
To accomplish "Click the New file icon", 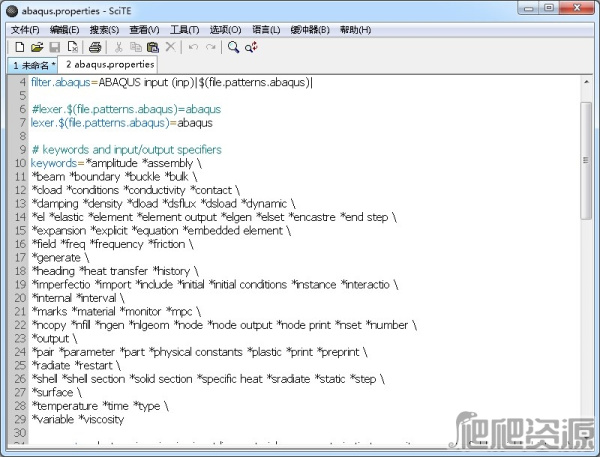I will (x=19, y=47).
